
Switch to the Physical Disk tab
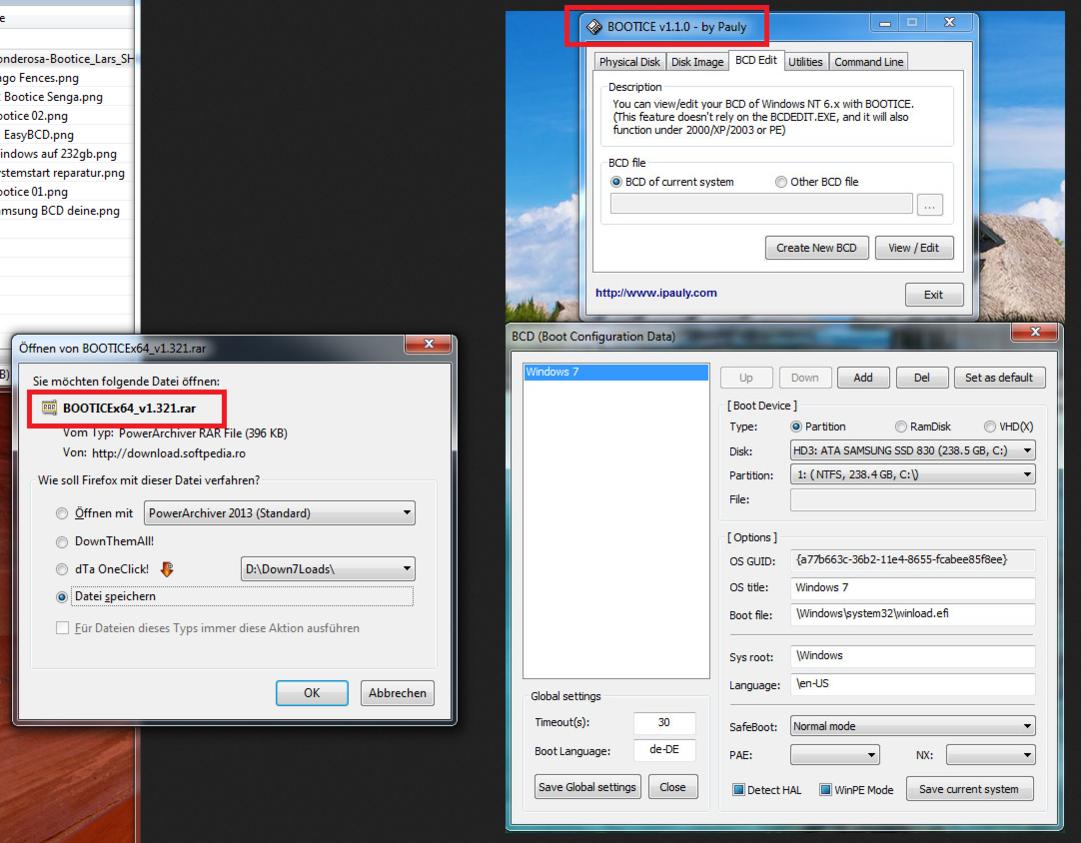click(629, 61)
